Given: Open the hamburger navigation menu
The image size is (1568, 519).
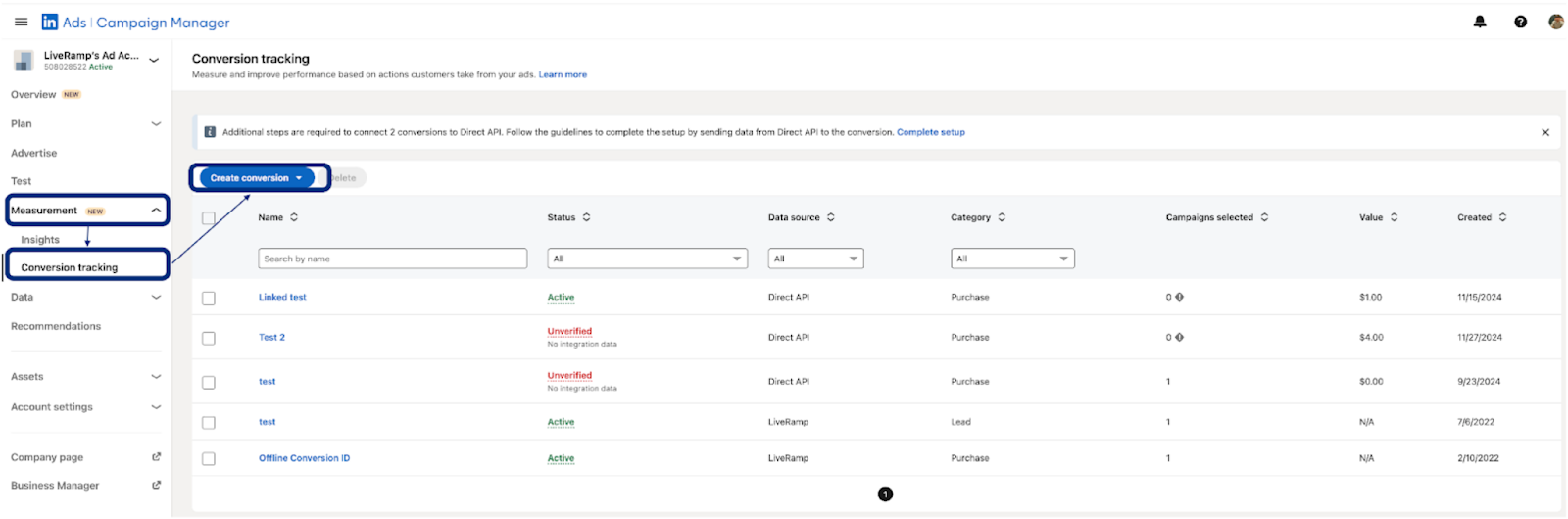Looking at the screenshot, I should (x=21, y=22).
